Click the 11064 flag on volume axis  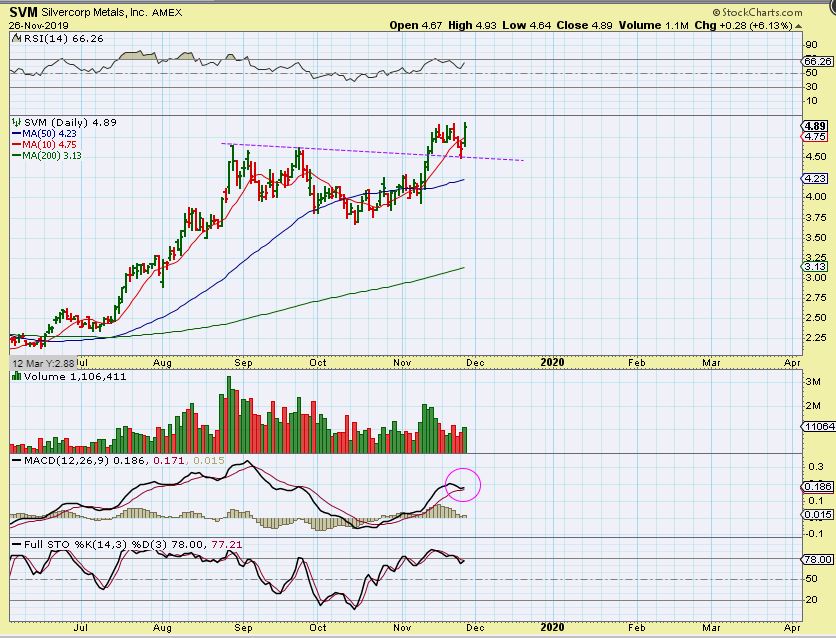[818, 426]
